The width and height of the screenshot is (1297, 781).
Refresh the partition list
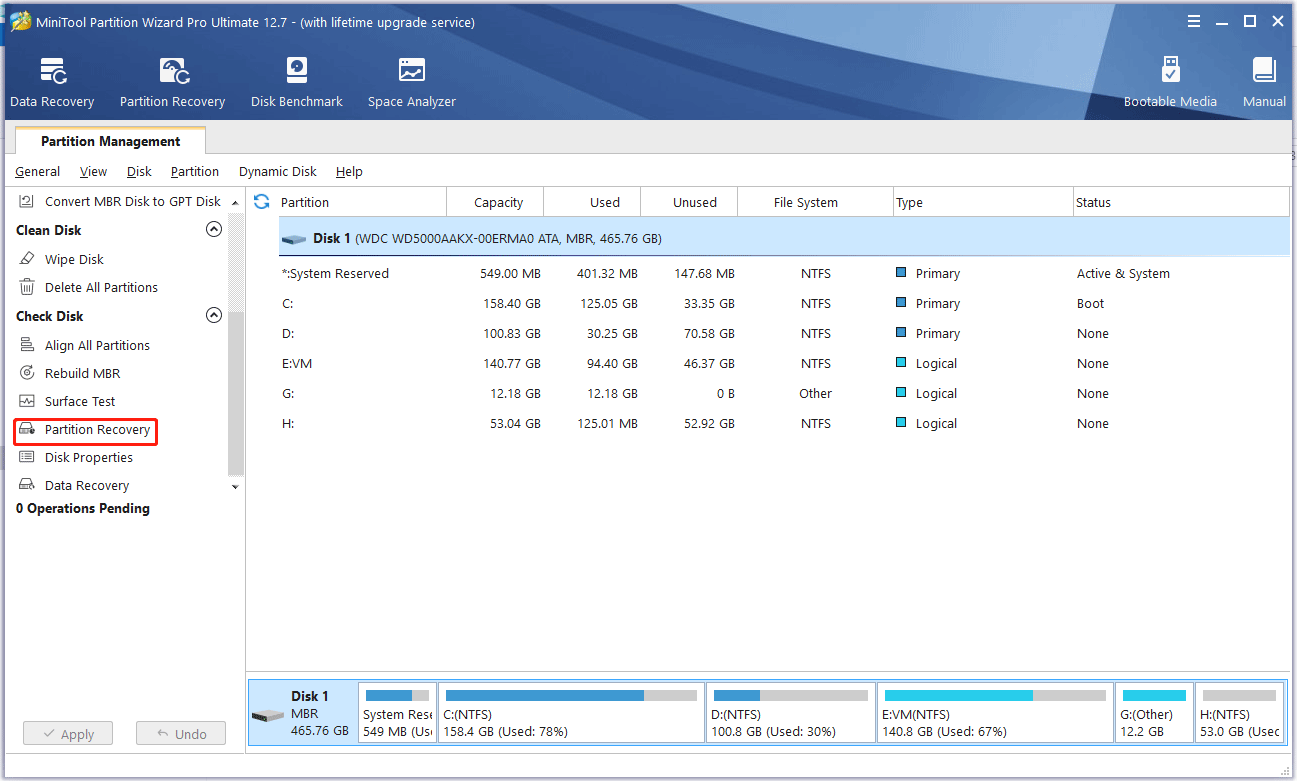[x=260, y=201]
